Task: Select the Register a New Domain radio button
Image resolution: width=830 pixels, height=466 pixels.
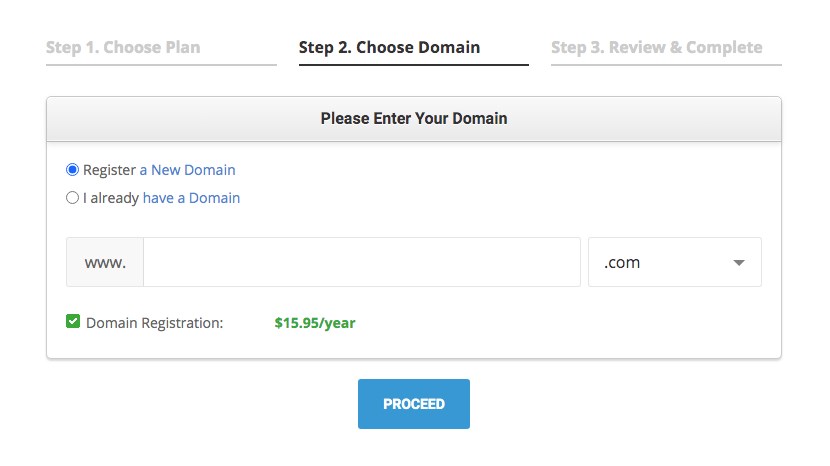Action: click(x=72, y=170)
